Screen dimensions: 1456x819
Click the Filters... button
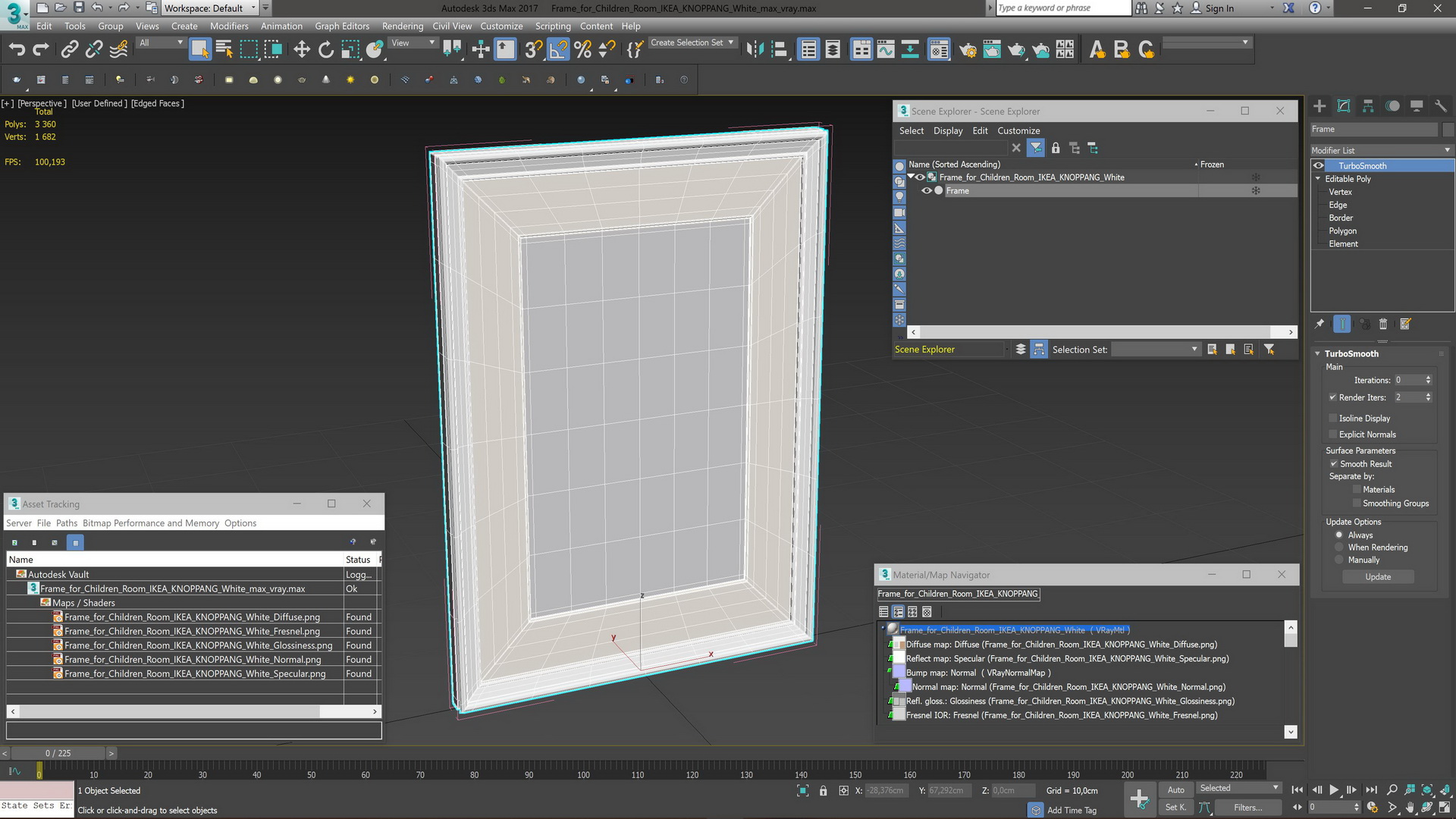(1247, 808)
